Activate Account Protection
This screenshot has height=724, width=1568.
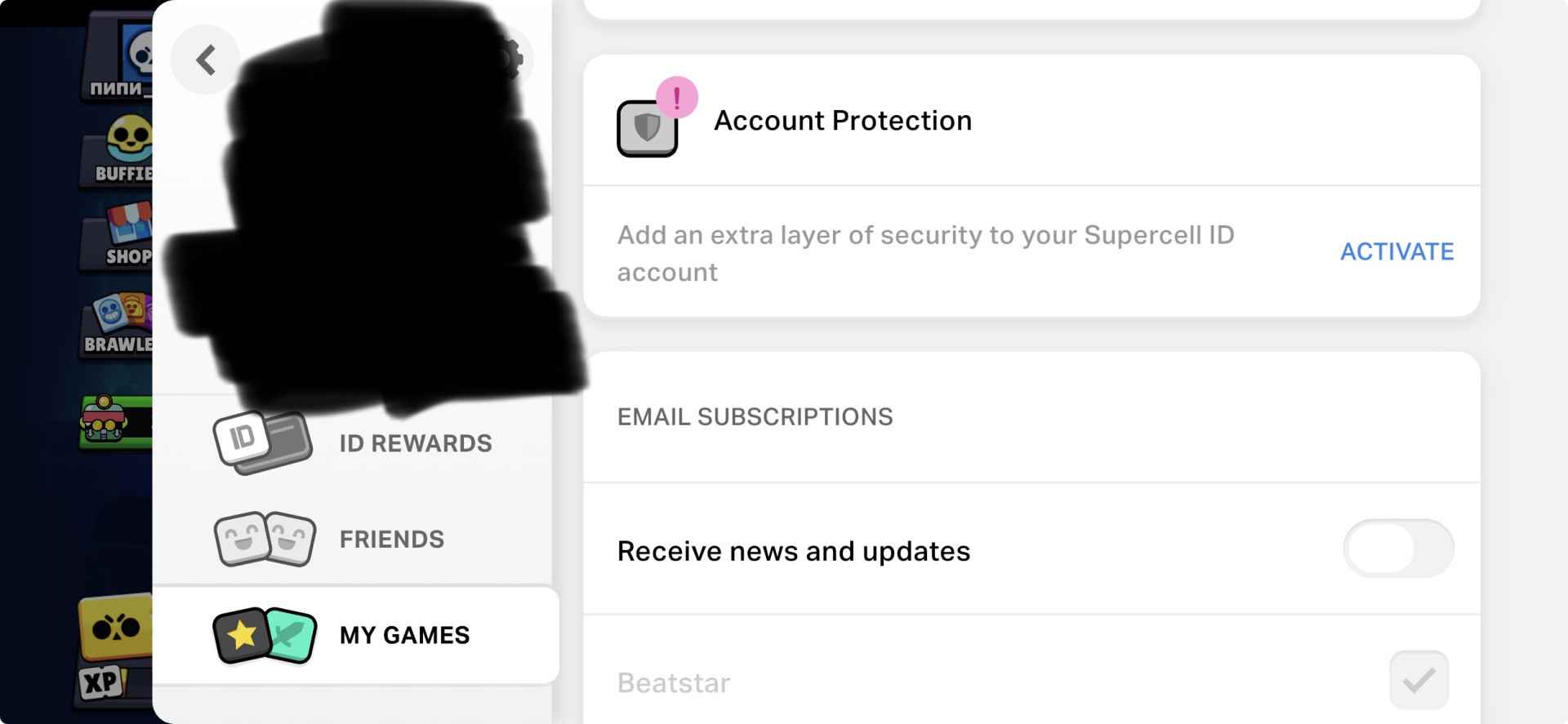point(1396,251)
